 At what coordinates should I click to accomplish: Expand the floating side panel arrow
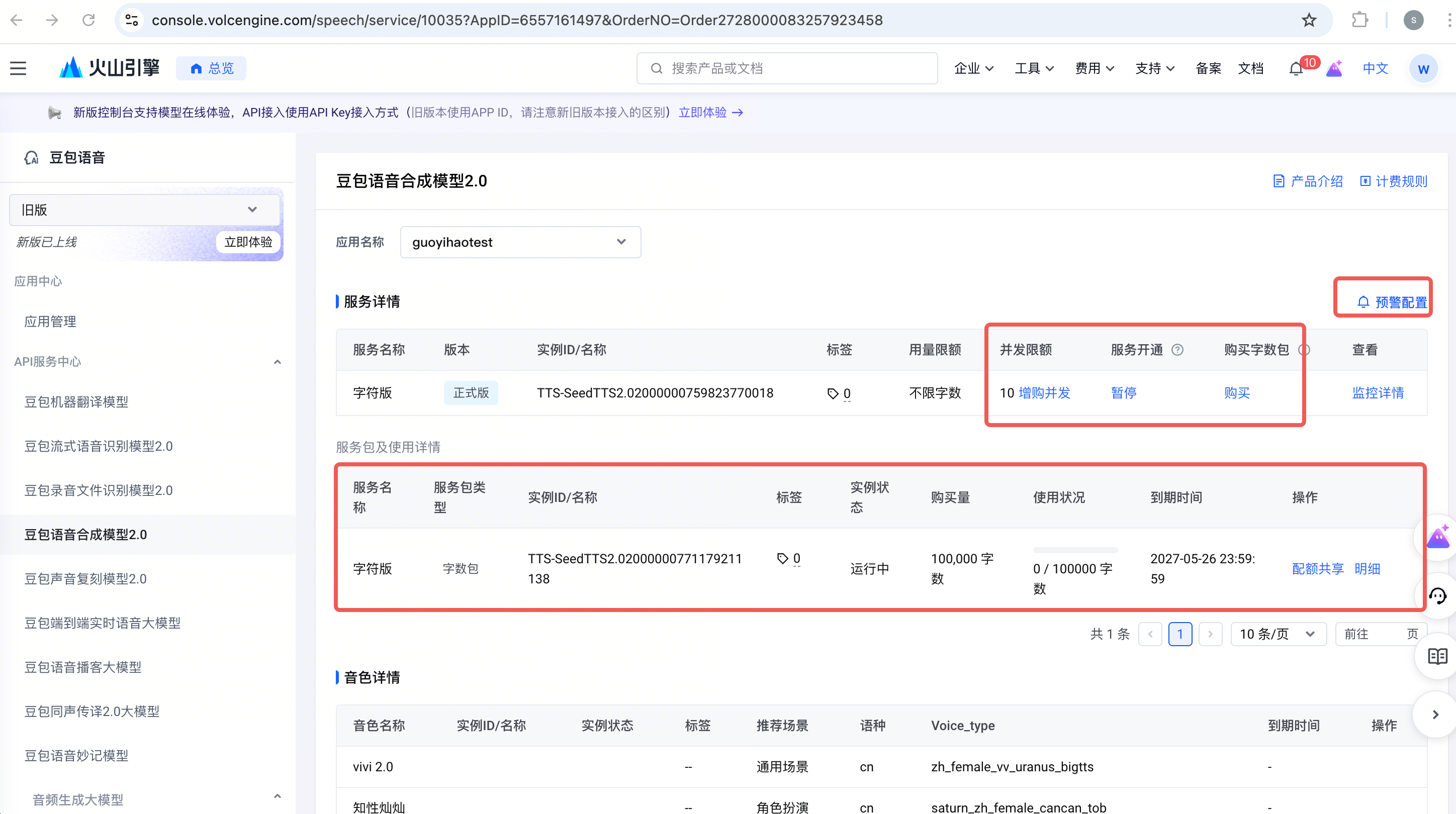[1436, 715]
